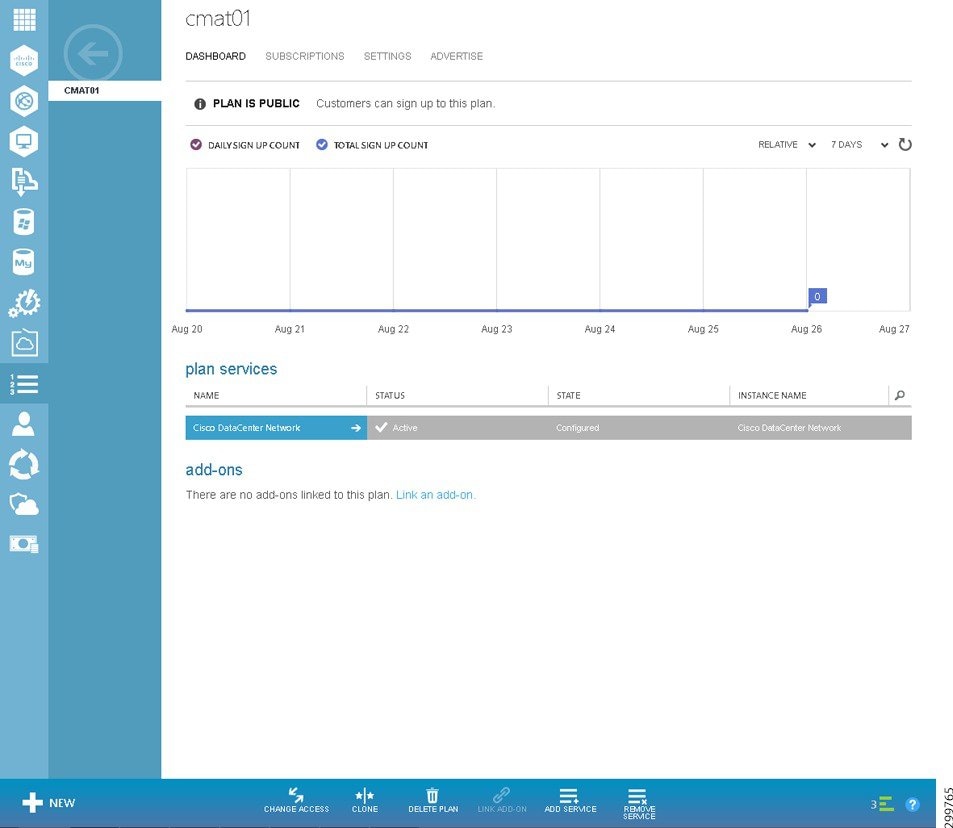Open the Automation gear icon

[24, 303]
